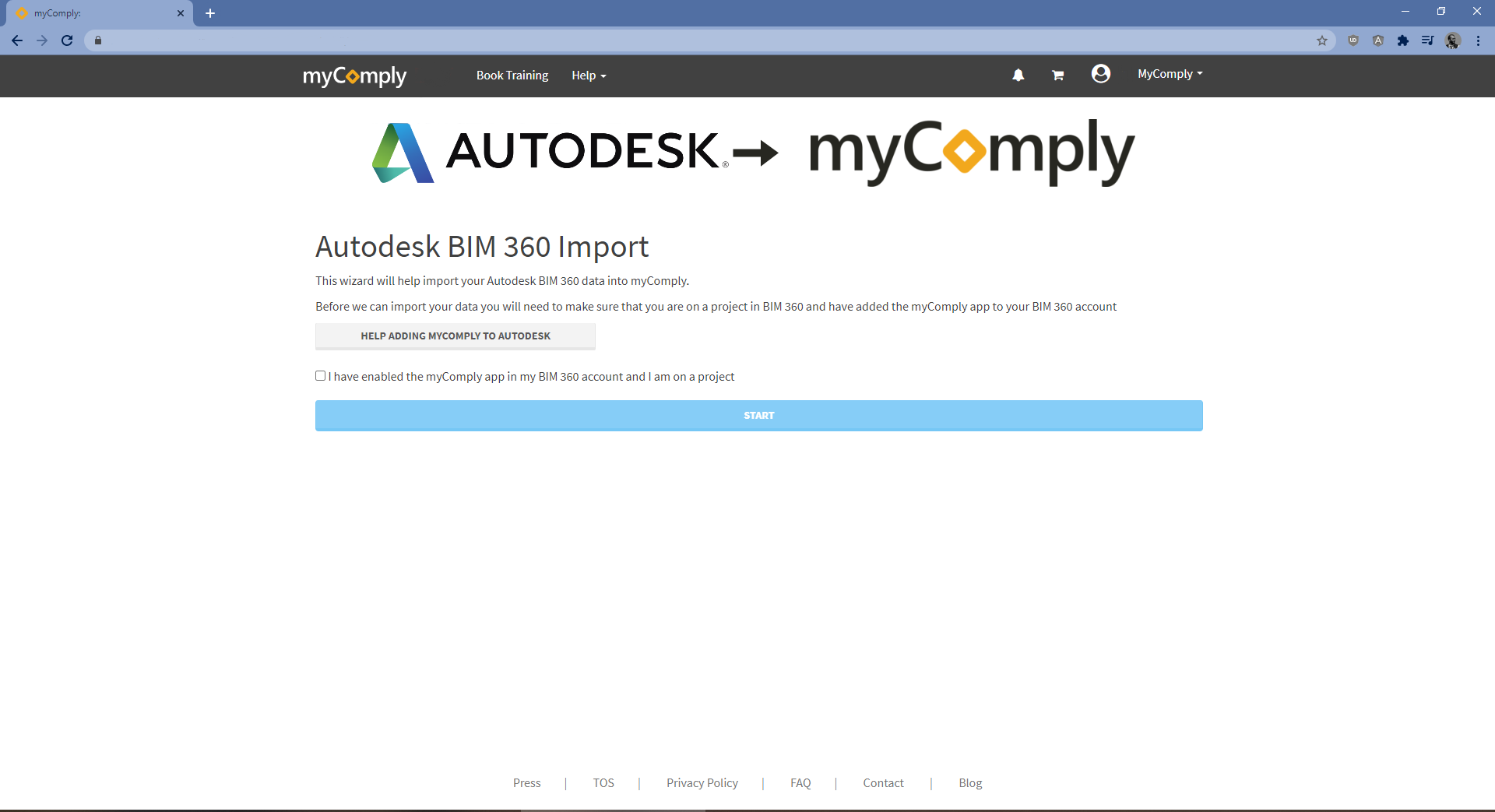Click the large Autodesk logo
1495x812 pixels.
551,152
